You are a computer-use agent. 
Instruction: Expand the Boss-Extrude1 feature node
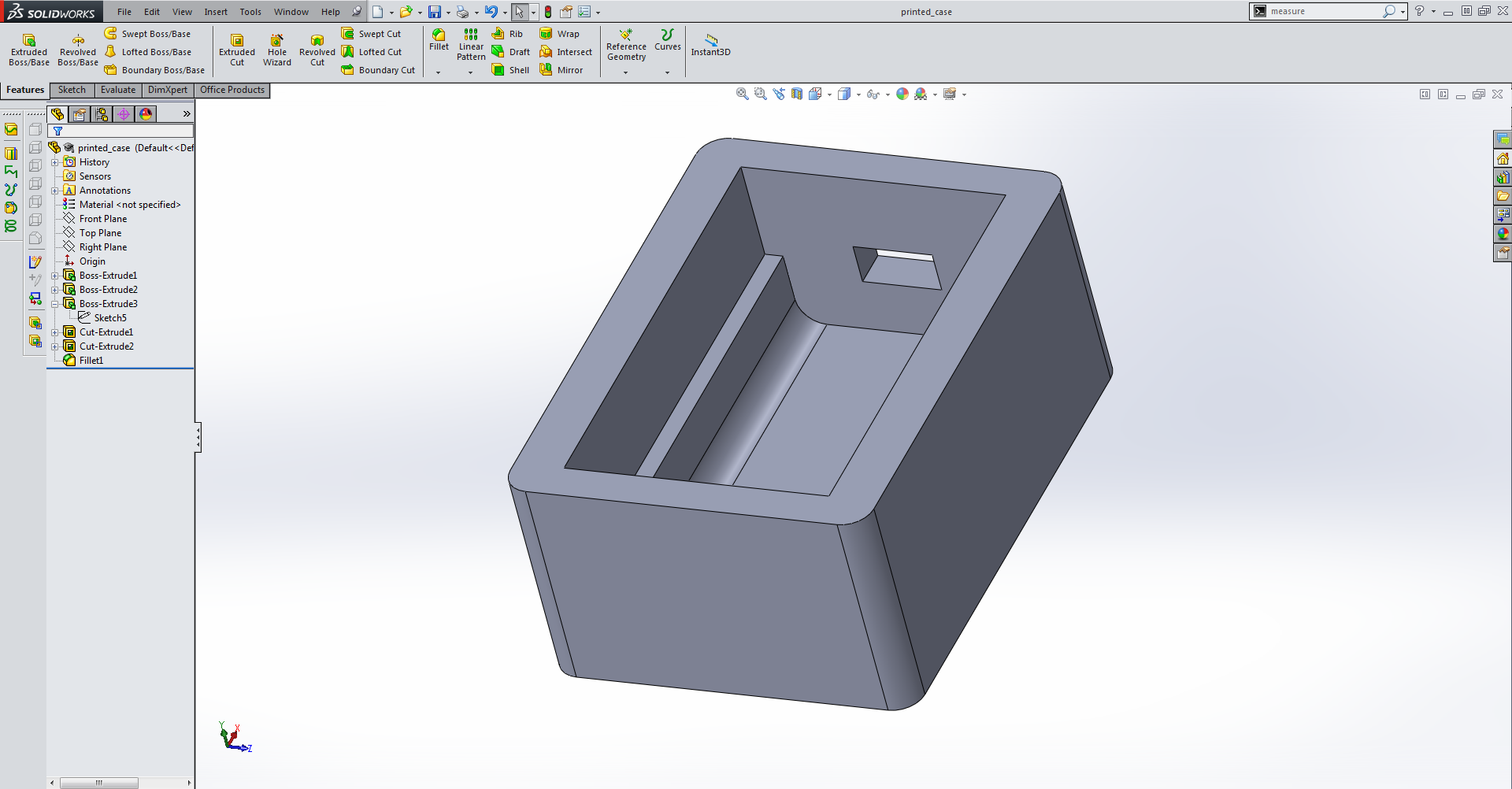(x=55, y=276)
